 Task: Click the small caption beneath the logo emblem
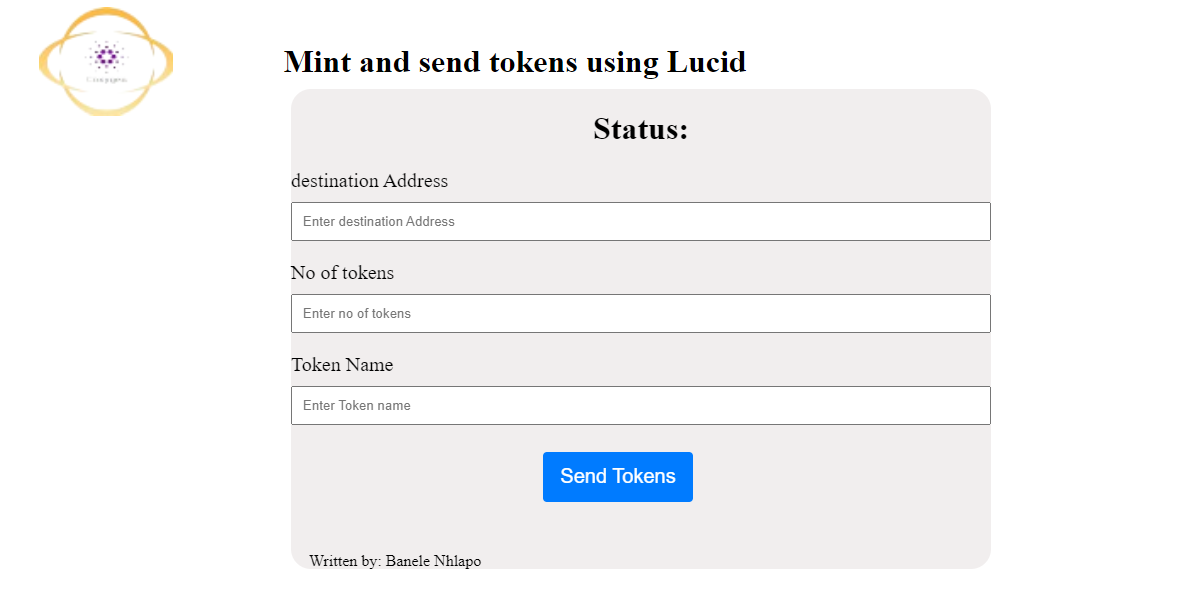(106, 79)
